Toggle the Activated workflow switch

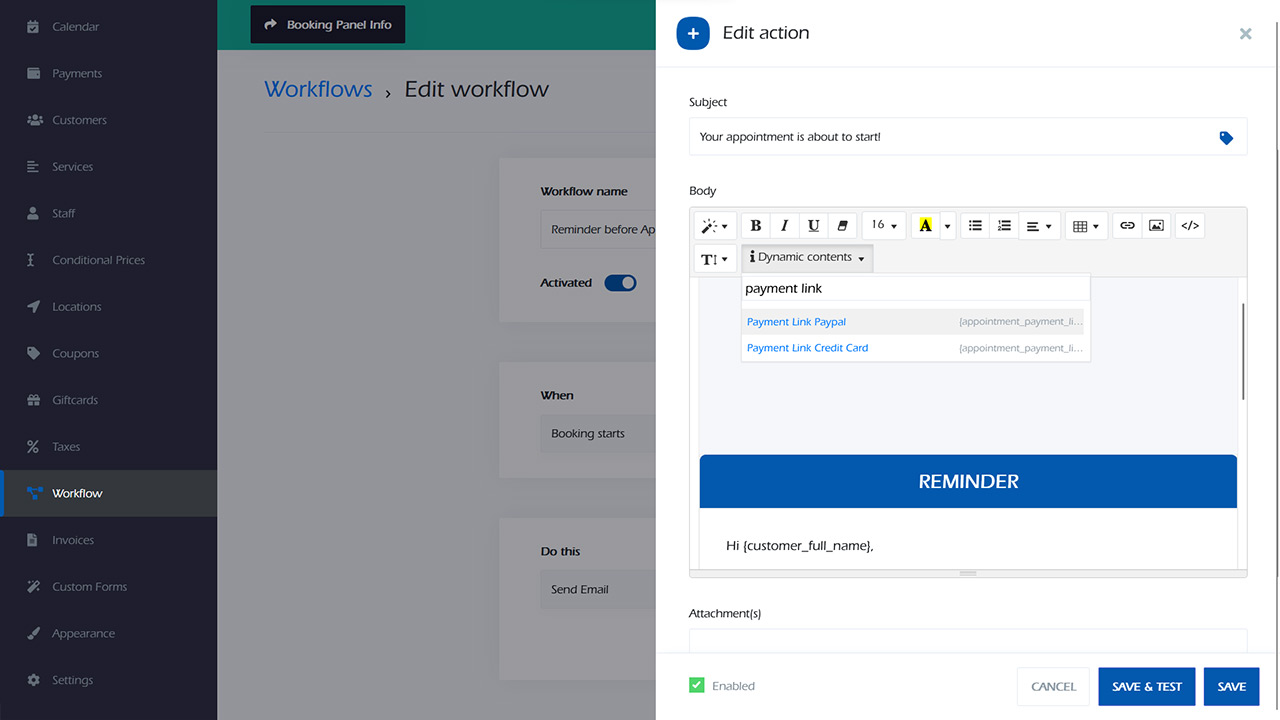coord(620,283)
